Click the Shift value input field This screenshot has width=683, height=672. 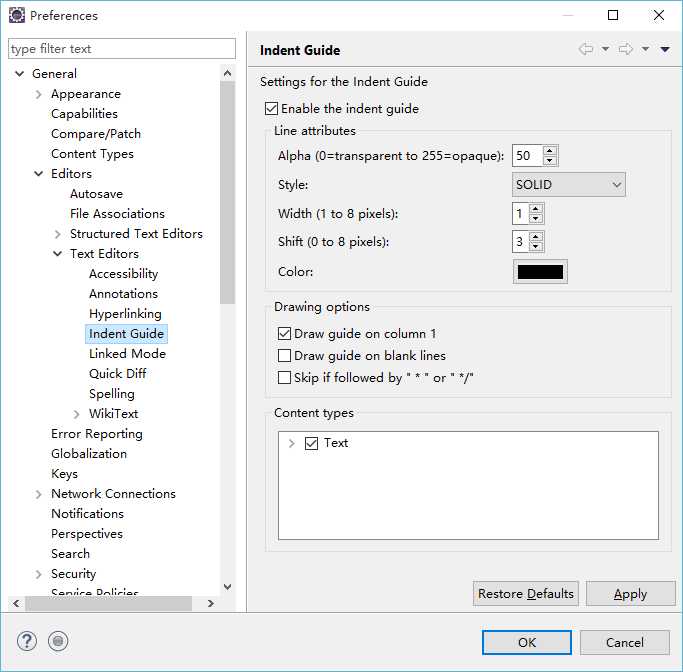pyautogui.click(x=521, y=241)
